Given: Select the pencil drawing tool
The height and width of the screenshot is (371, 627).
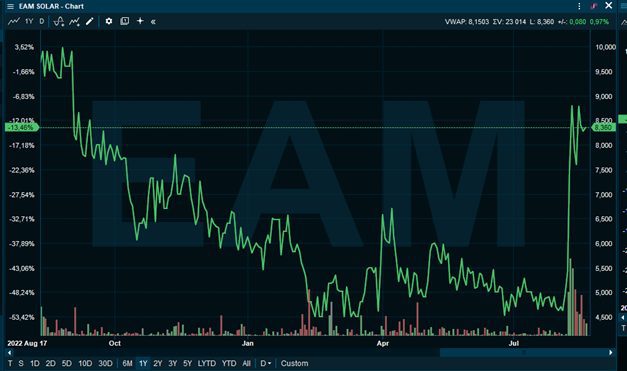Looking at the screenshot, I should pos(90,21).
